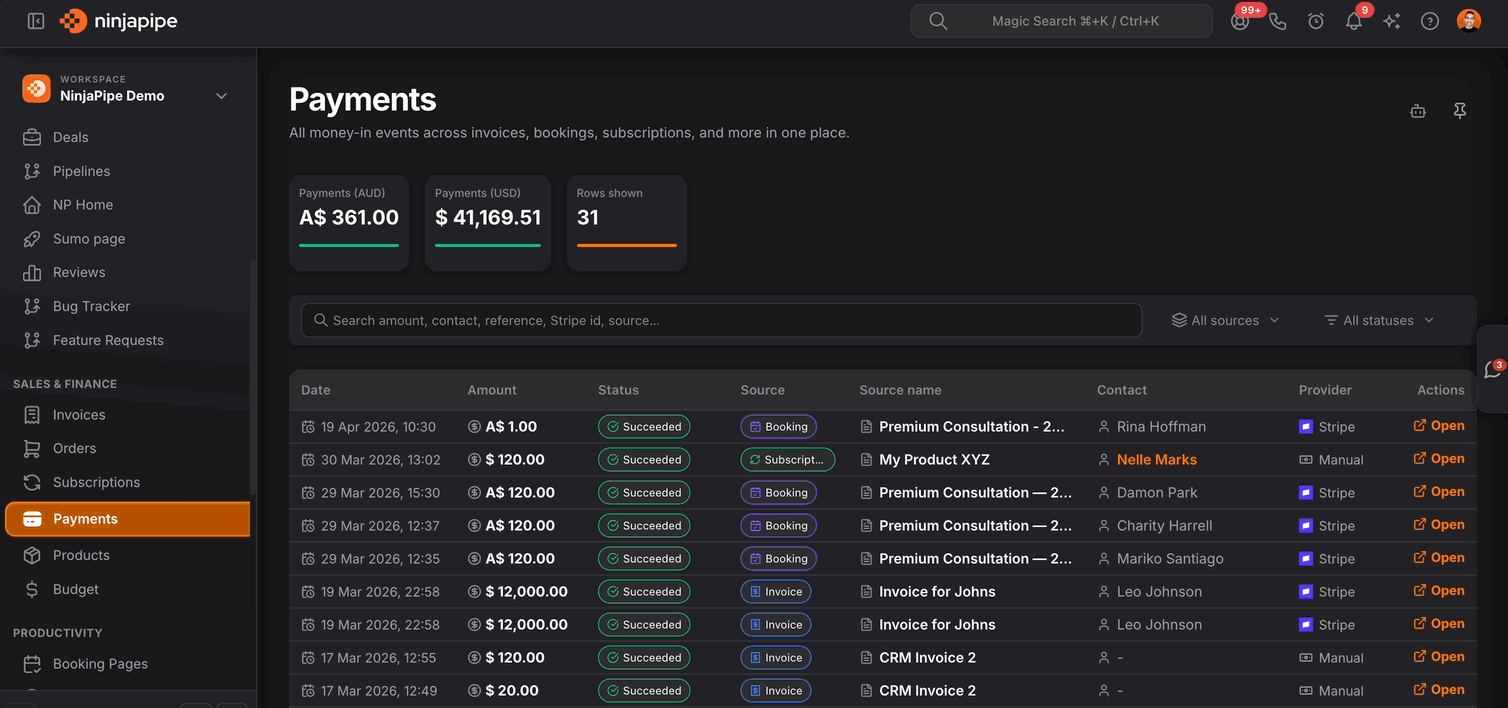Open the help question mark icon
This screenshot has height=708, width=1508.
tap(1430, 21)
